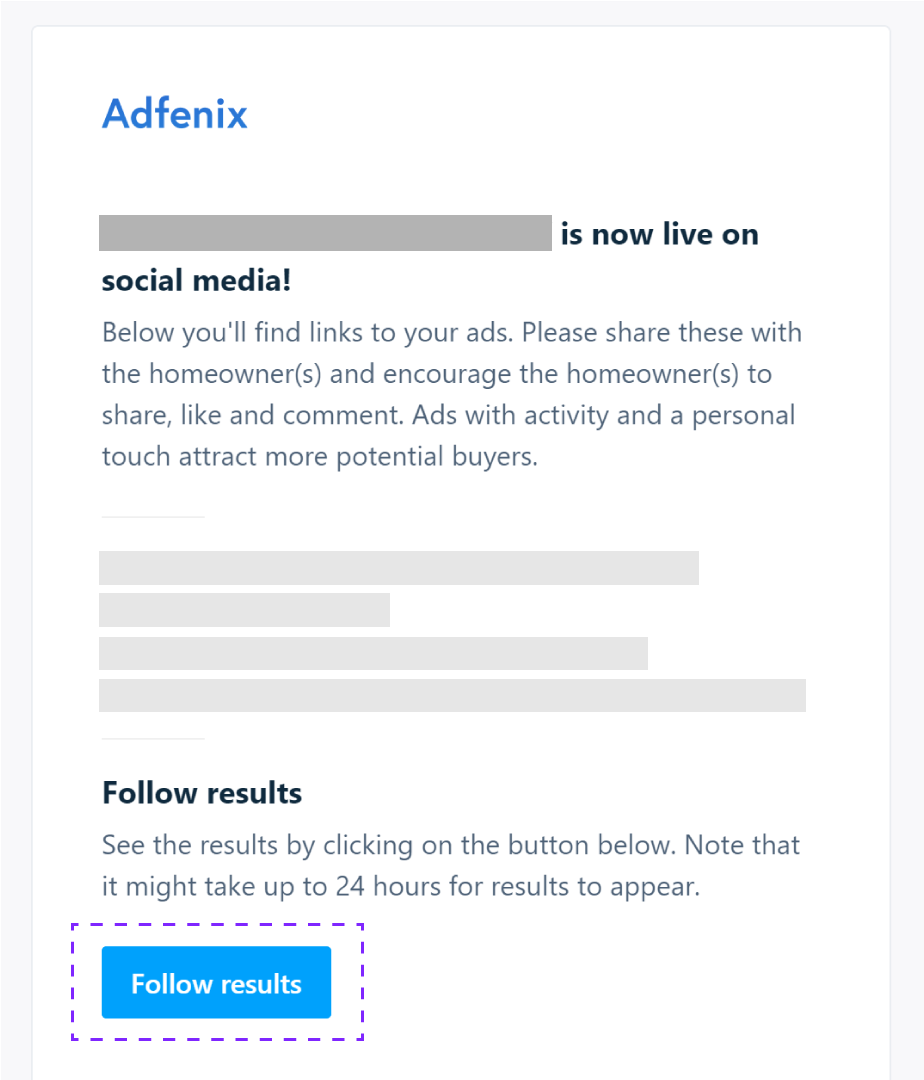The width and height of the screenshot is (924, 1080).
Task: Click the short divider above Follow results heading
Action: tap(153, 739)
